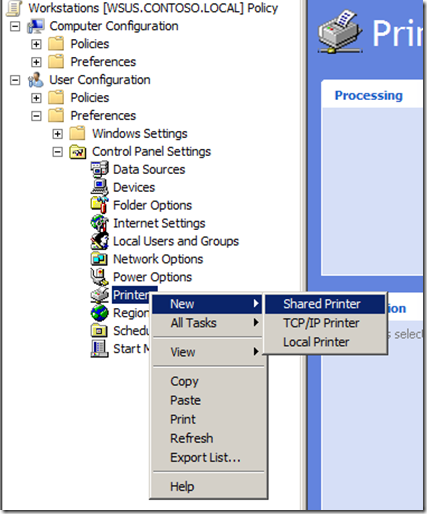Click the Start Menu icon
This screenshot has width=427, height=514.
pyautogui.click(x=99, y=349)
